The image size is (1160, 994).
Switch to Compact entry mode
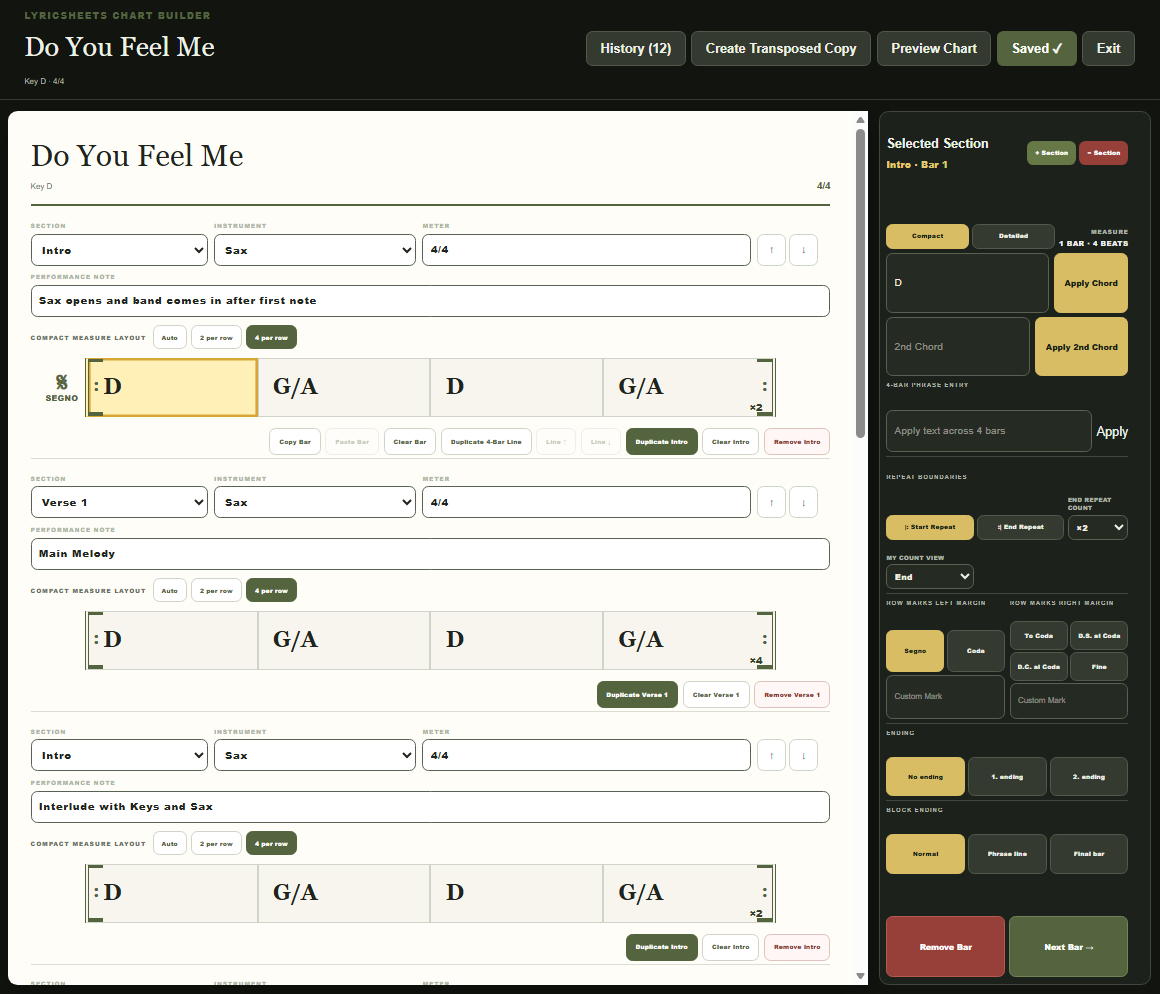coord(927,236)
